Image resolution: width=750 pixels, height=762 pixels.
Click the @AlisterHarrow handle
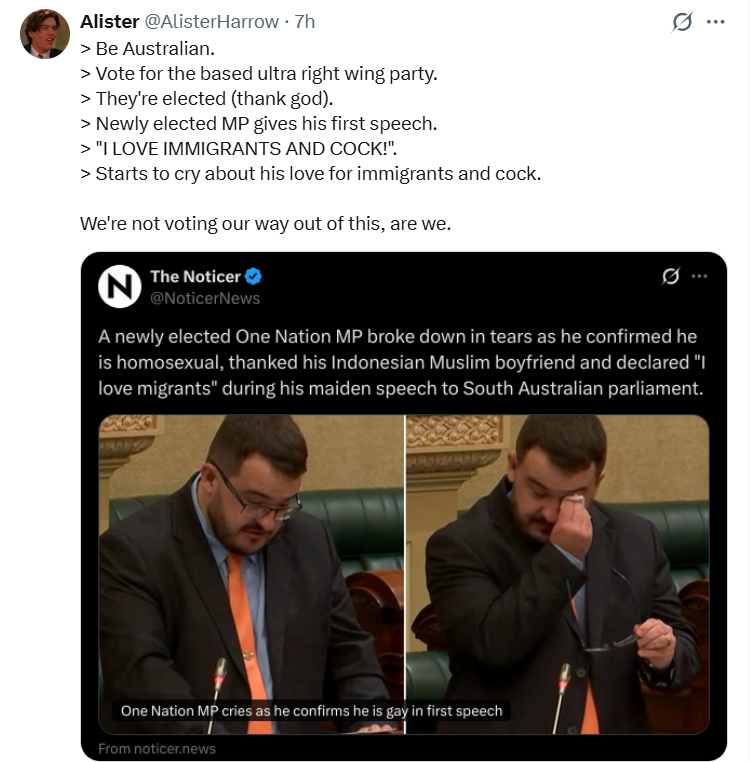pyautogui.click(x=212, y=22)
